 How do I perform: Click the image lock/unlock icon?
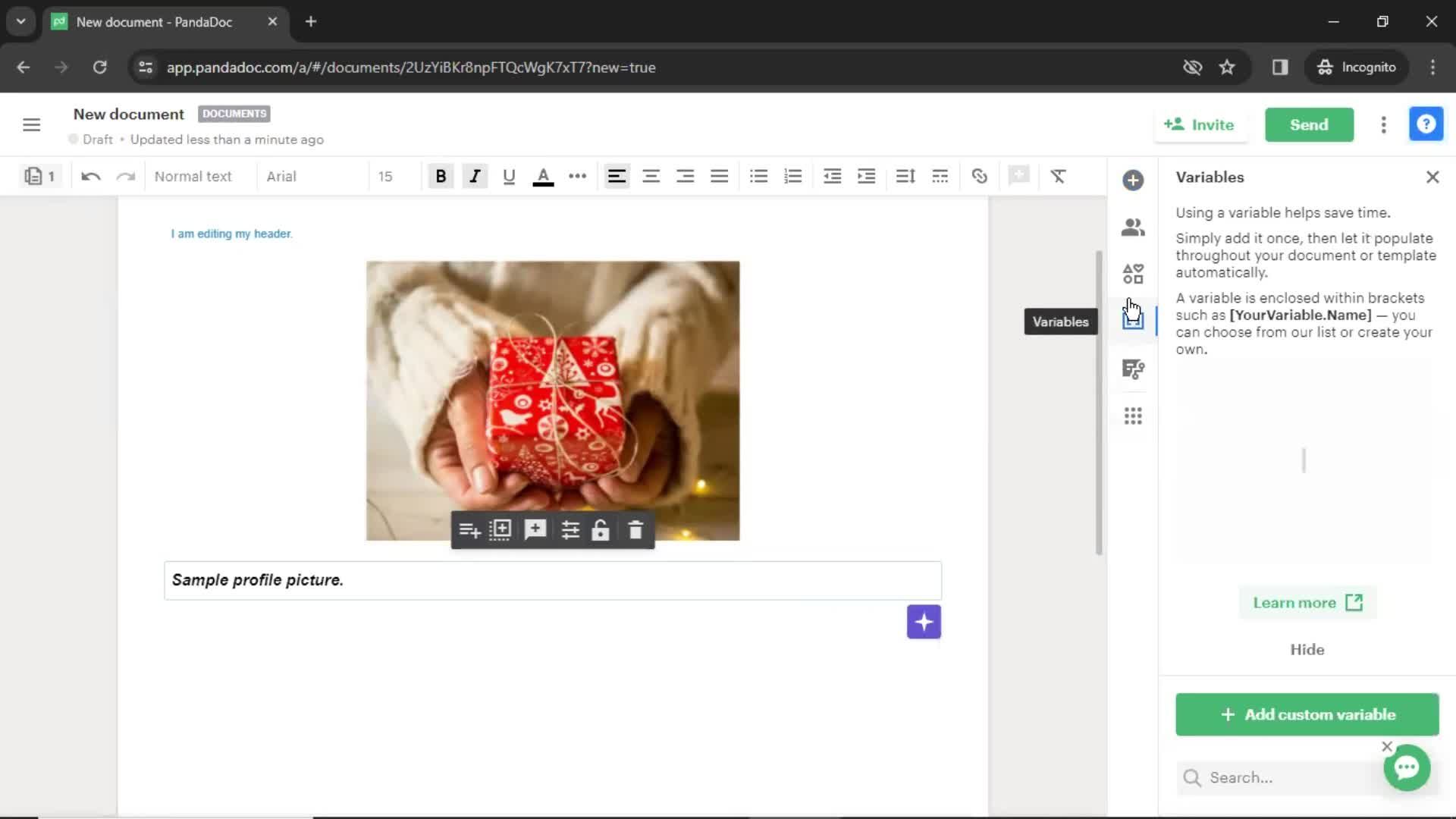pyautogui.click(x=602, y=530)
